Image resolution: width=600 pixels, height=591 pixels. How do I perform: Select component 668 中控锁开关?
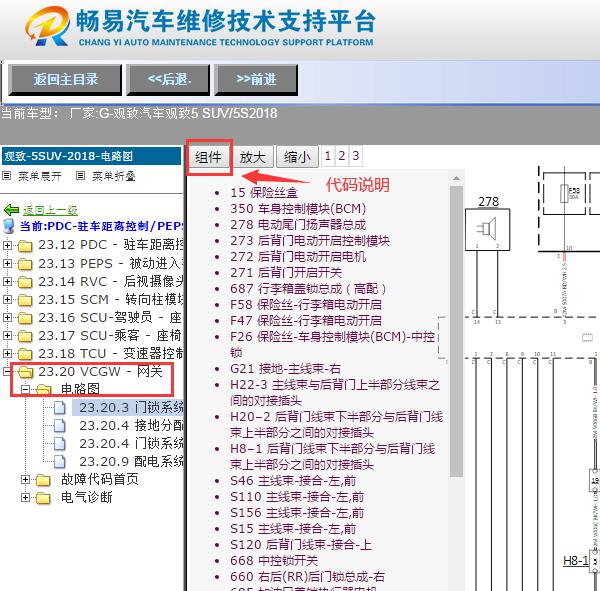[274, 561]
